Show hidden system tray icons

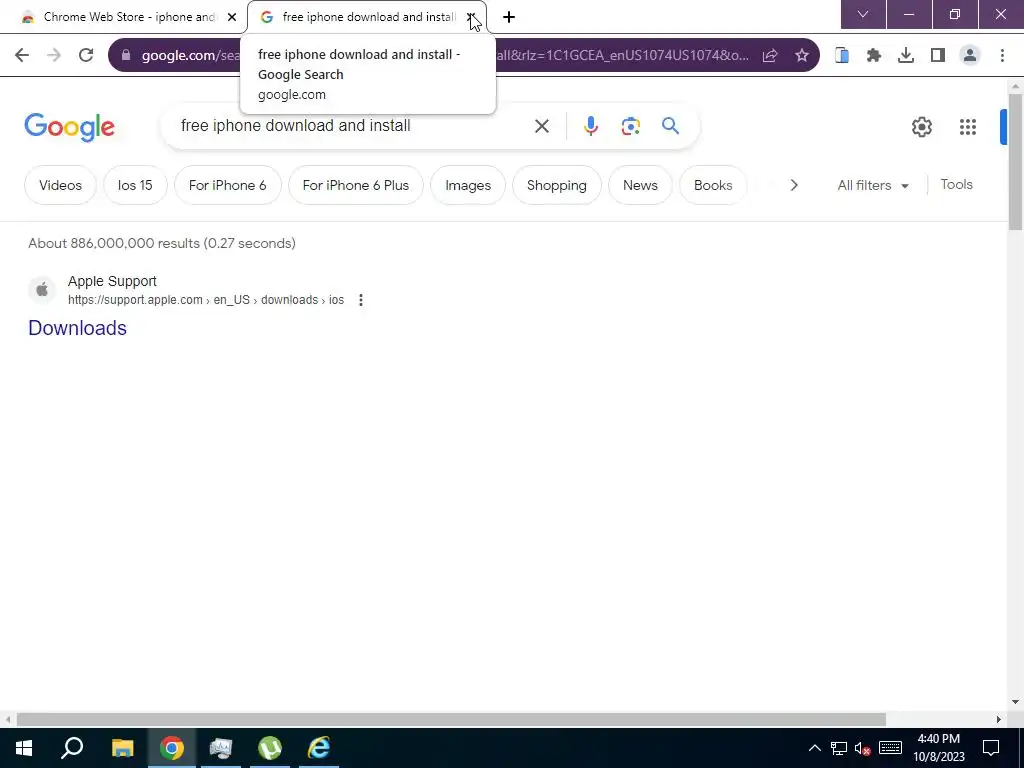point(814,748)
